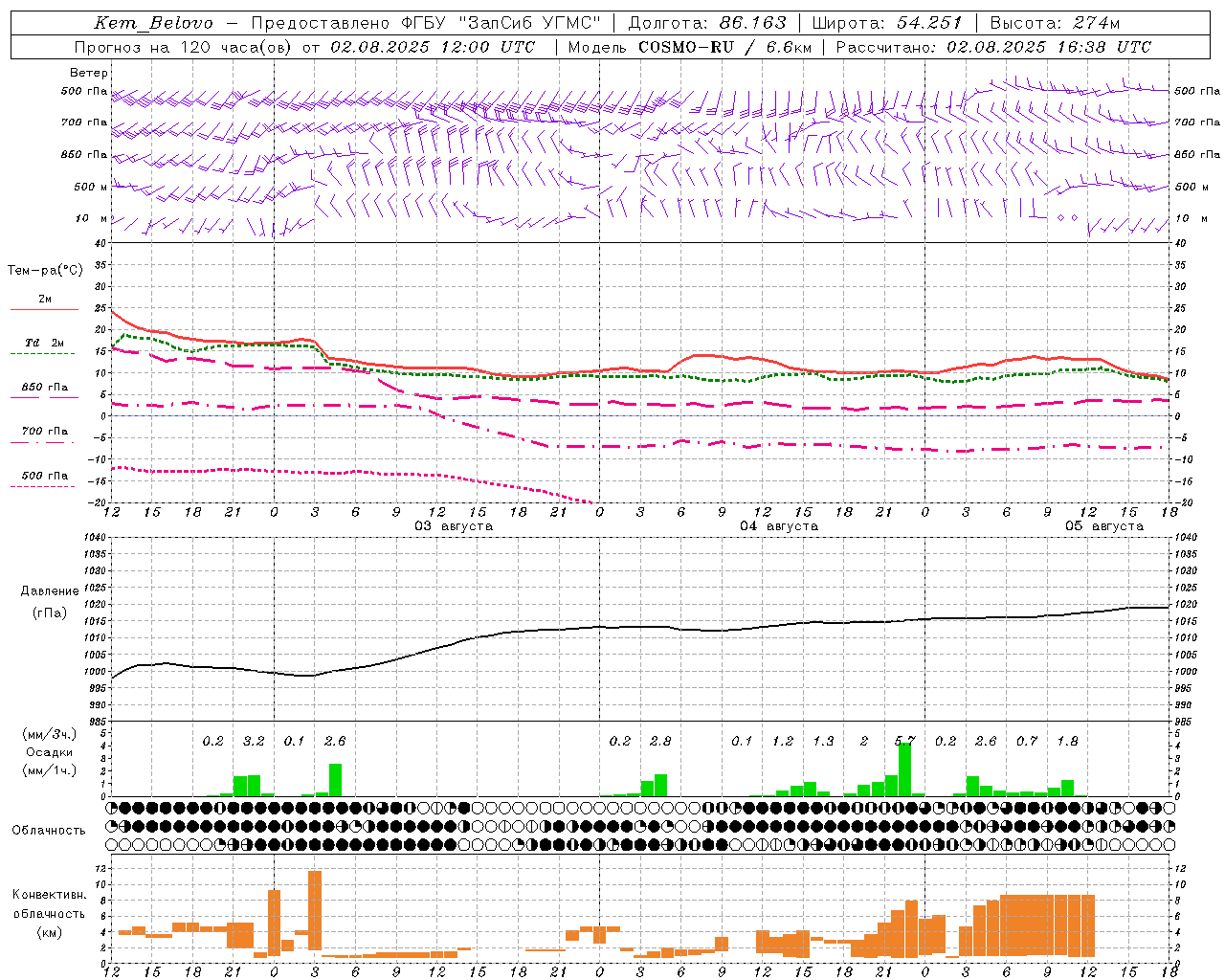
Task: Click the precipitation total 2.8
Action: click(x=660, y=742)
